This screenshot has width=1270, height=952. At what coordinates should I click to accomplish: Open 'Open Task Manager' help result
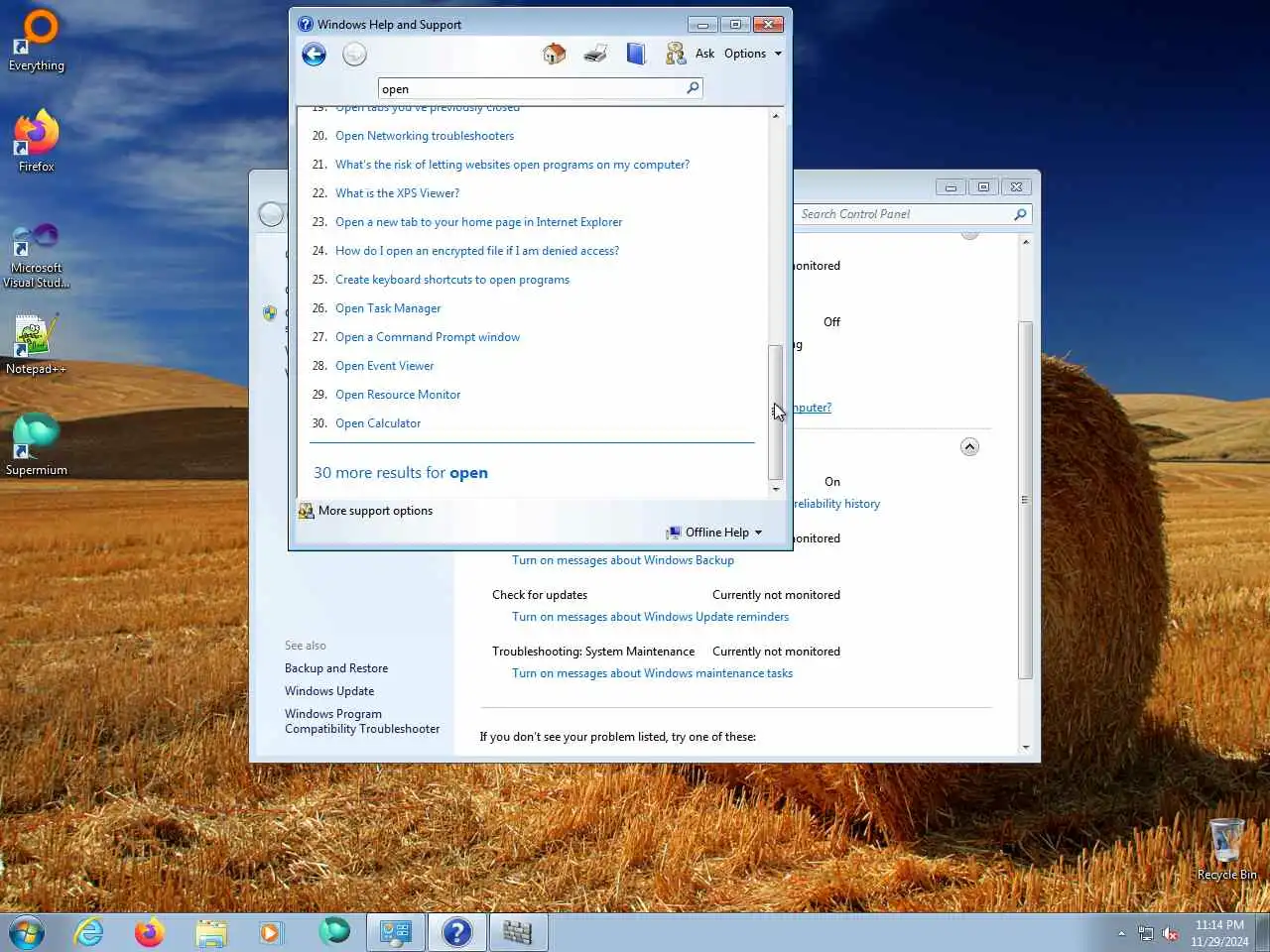point(388,308)
